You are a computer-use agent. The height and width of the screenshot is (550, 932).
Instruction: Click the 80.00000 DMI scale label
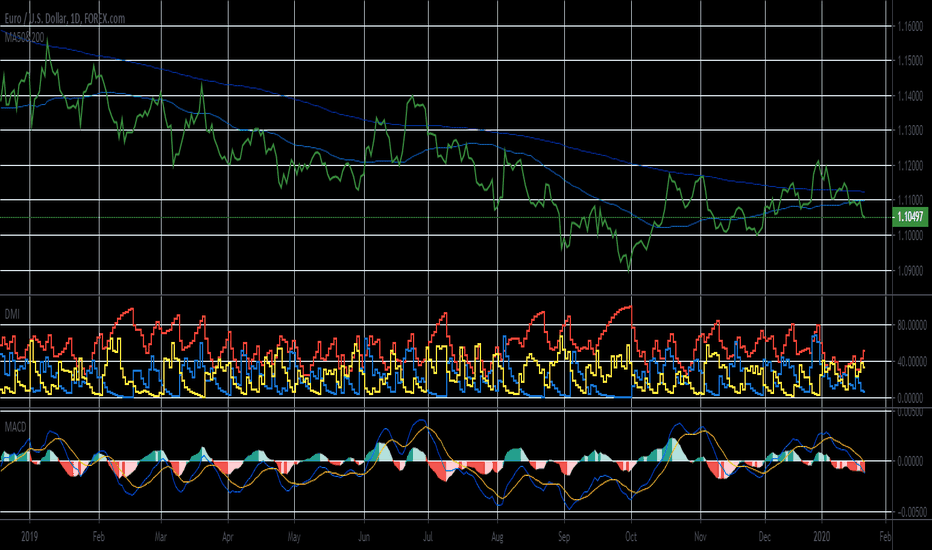click(x=911, y=324)
